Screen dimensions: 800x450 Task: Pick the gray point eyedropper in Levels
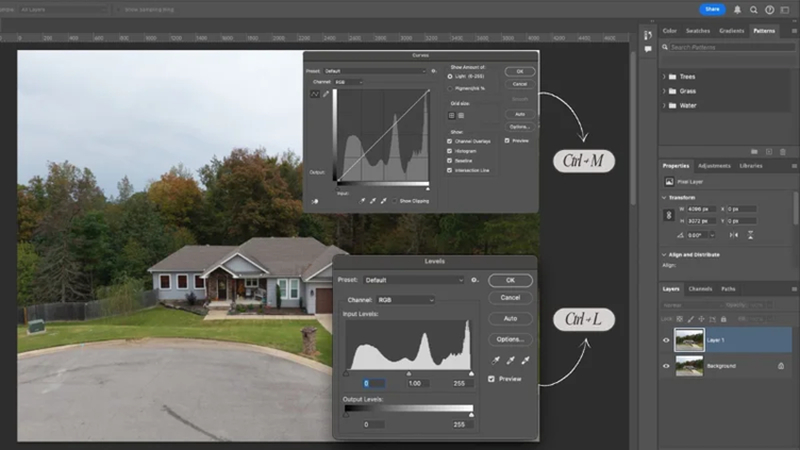point(510,360)
